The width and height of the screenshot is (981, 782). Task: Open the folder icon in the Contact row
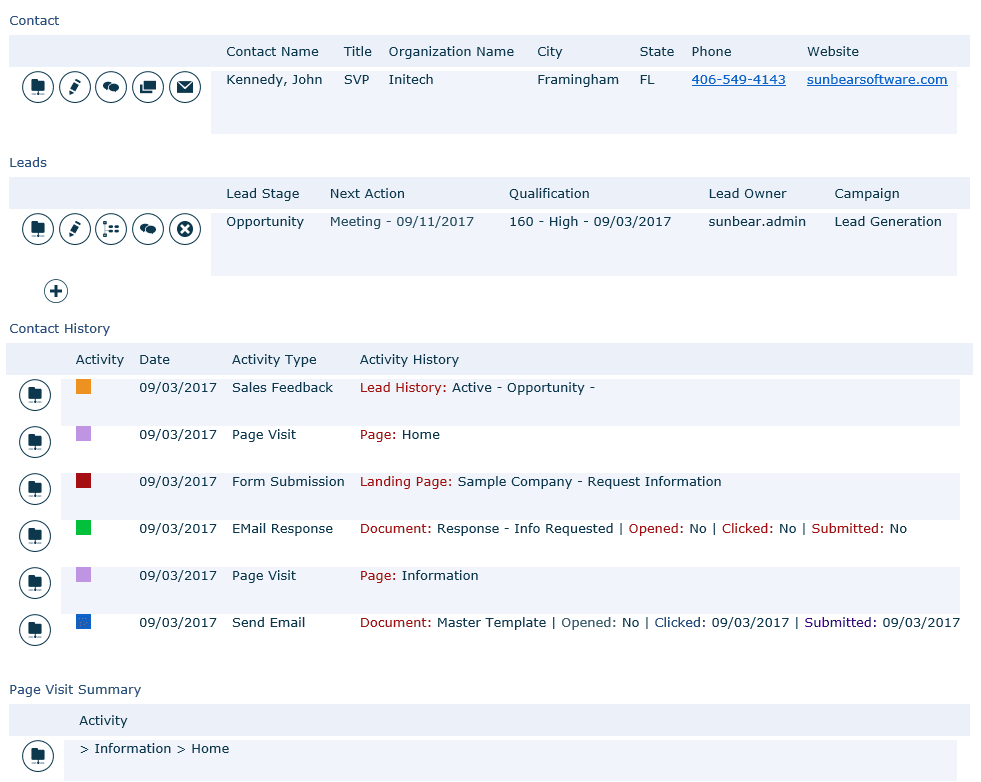pos(38,87)
